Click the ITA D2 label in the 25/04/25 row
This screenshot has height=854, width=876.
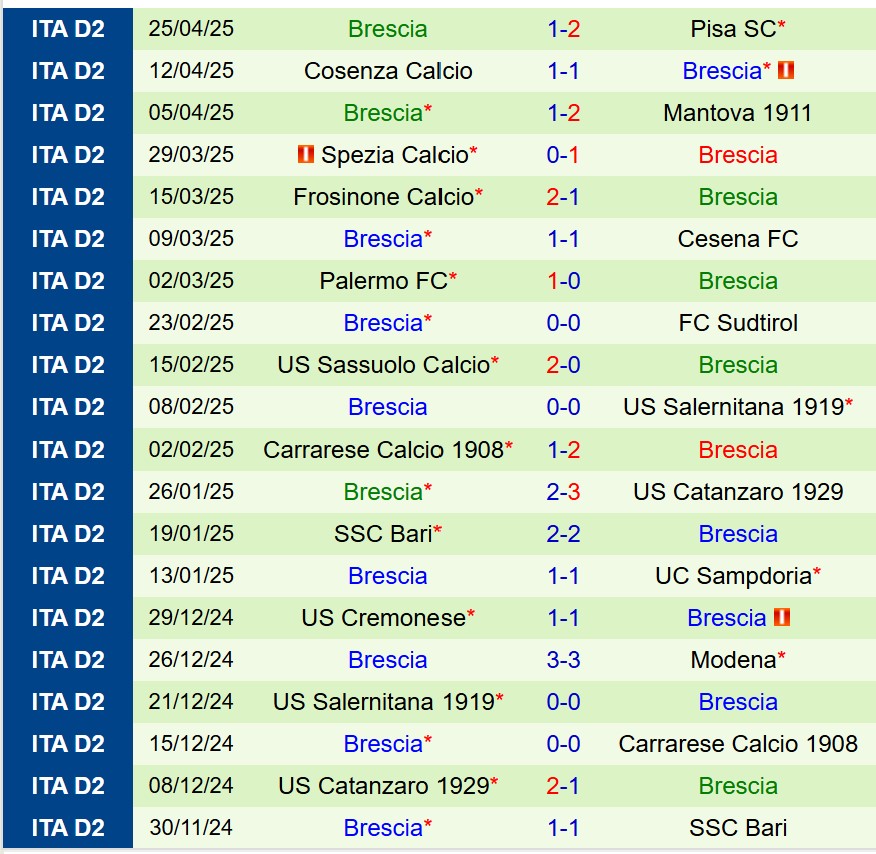[x=68, y=29]
